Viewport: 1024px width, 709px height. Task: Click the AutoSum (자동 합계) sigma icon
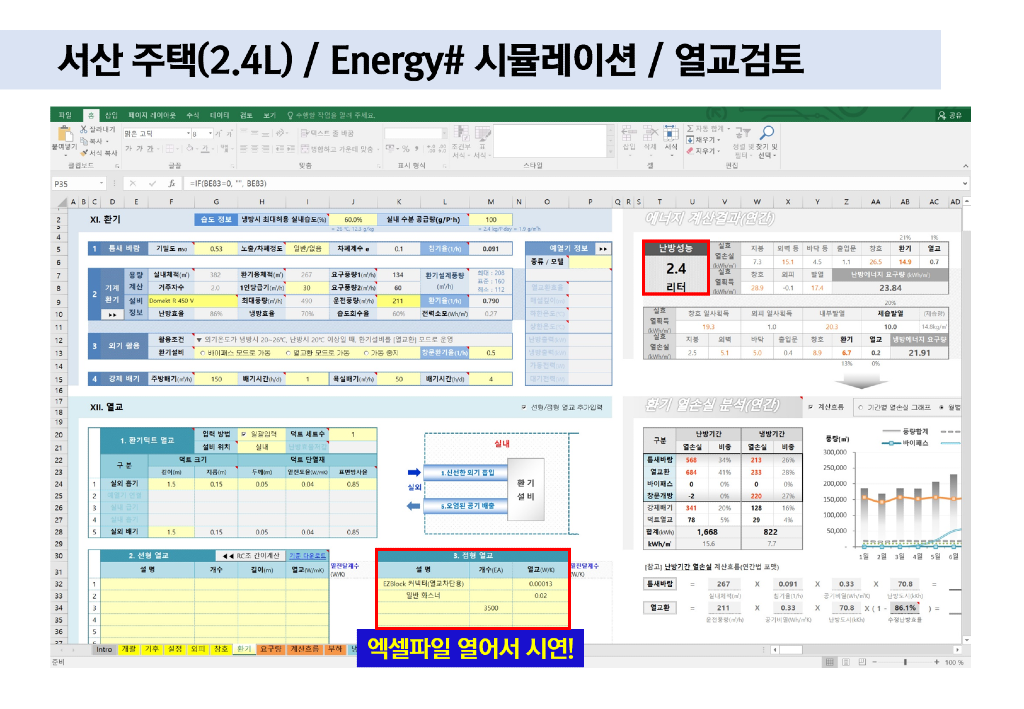(x=689, y=129)
